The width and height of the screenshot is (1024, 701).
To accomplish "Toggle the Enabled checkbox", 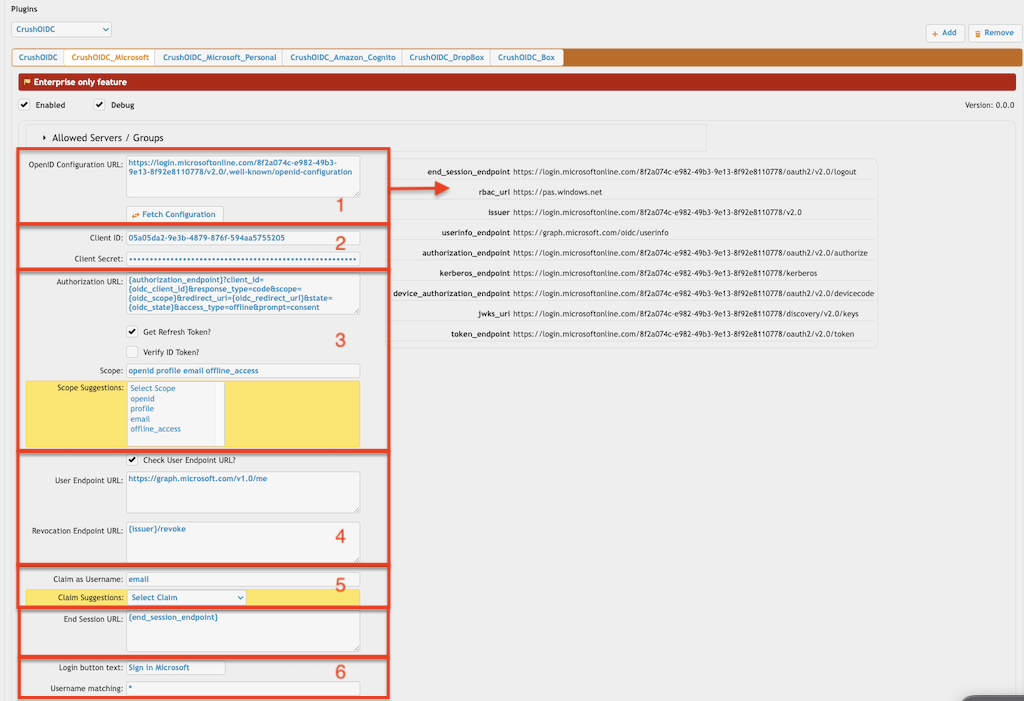I will point(25,105).
